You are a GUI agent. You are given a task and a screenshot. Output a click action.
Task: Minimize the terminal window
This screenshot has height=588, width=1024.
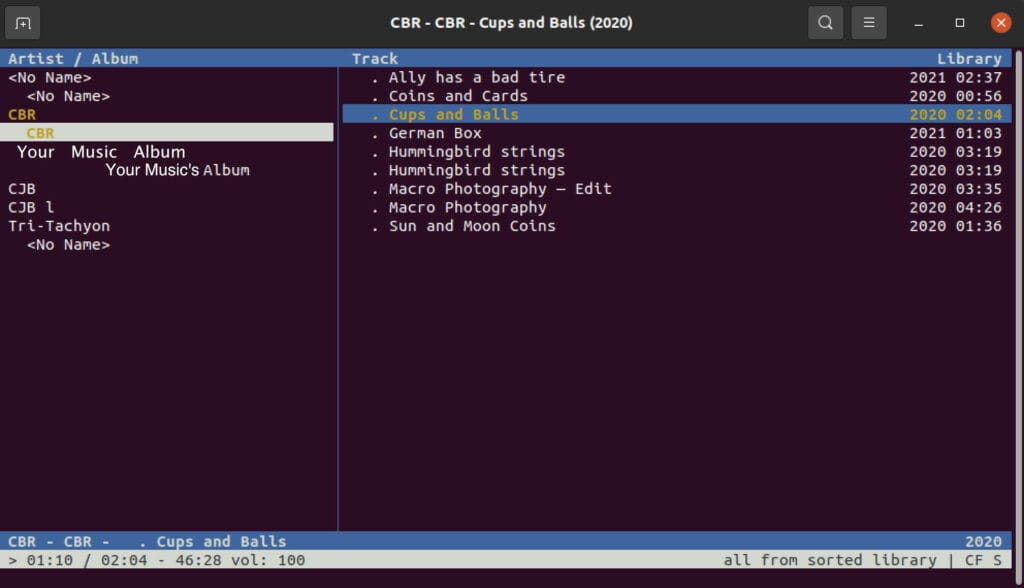pyautogui.click(x=918, y=23)
